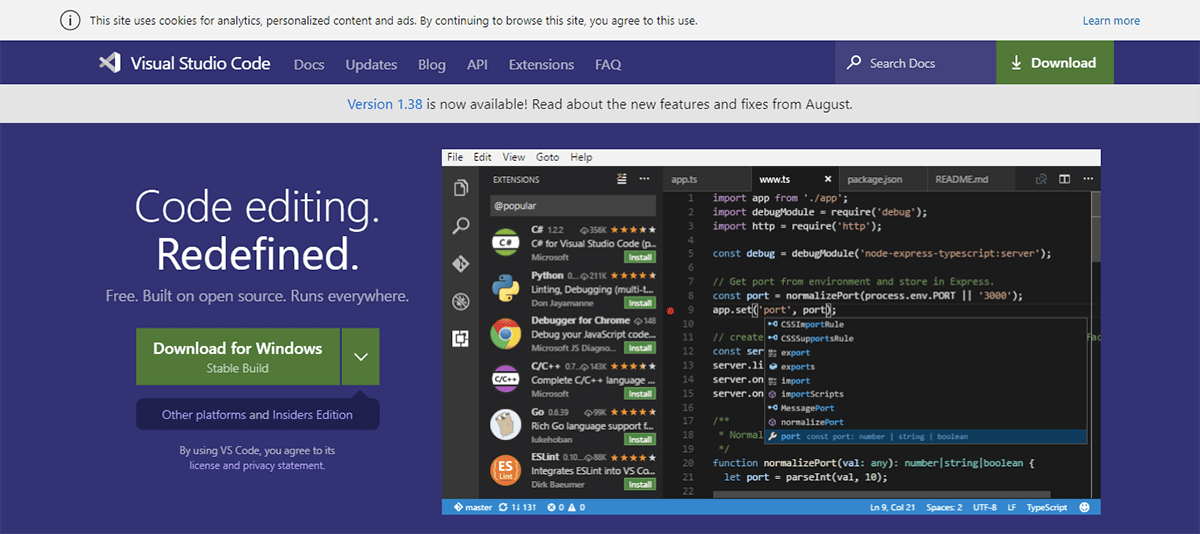Open the Extensions panel more actions ellipsis
The height and width of the screenshot is (534, 1200).
643,179
